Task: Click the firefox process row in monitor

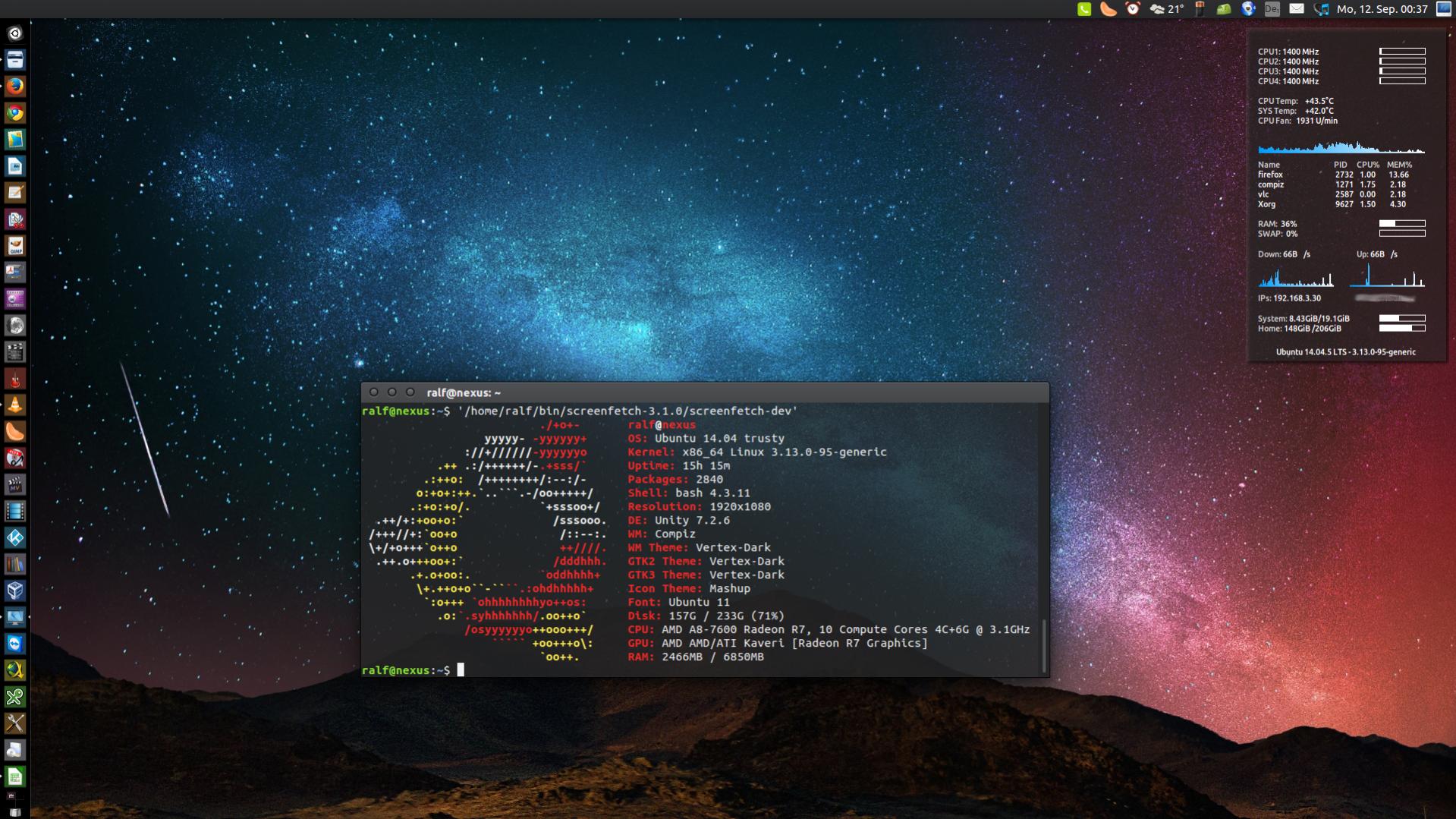Action: (x=1333, y=175)
